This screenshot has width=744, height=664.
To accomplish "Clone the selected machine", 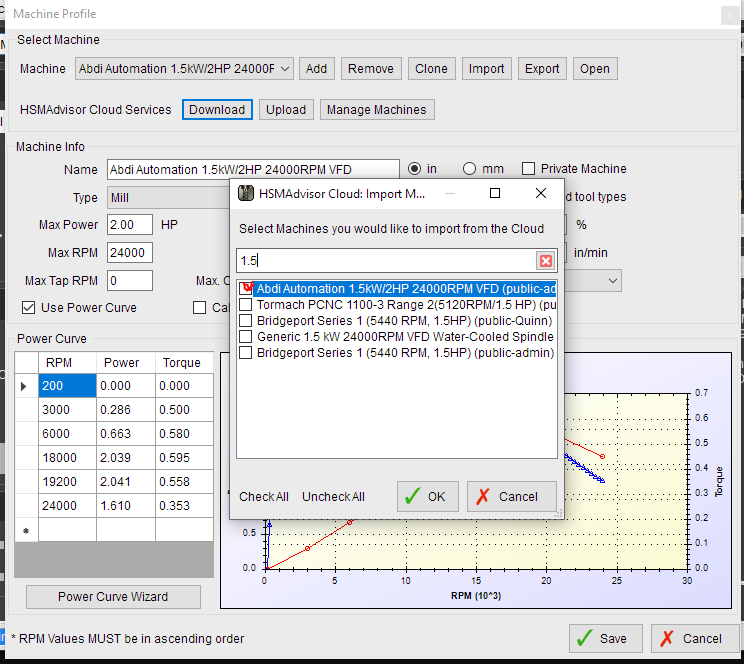I will coord(431,69).
